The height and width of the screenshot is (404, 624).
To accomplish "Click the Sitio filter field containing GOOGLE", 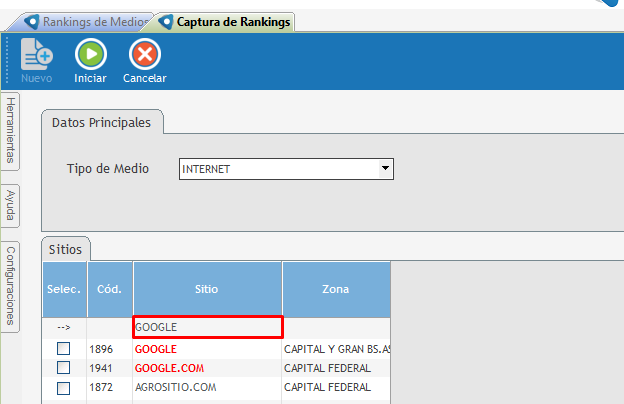I will coord(207,327).
